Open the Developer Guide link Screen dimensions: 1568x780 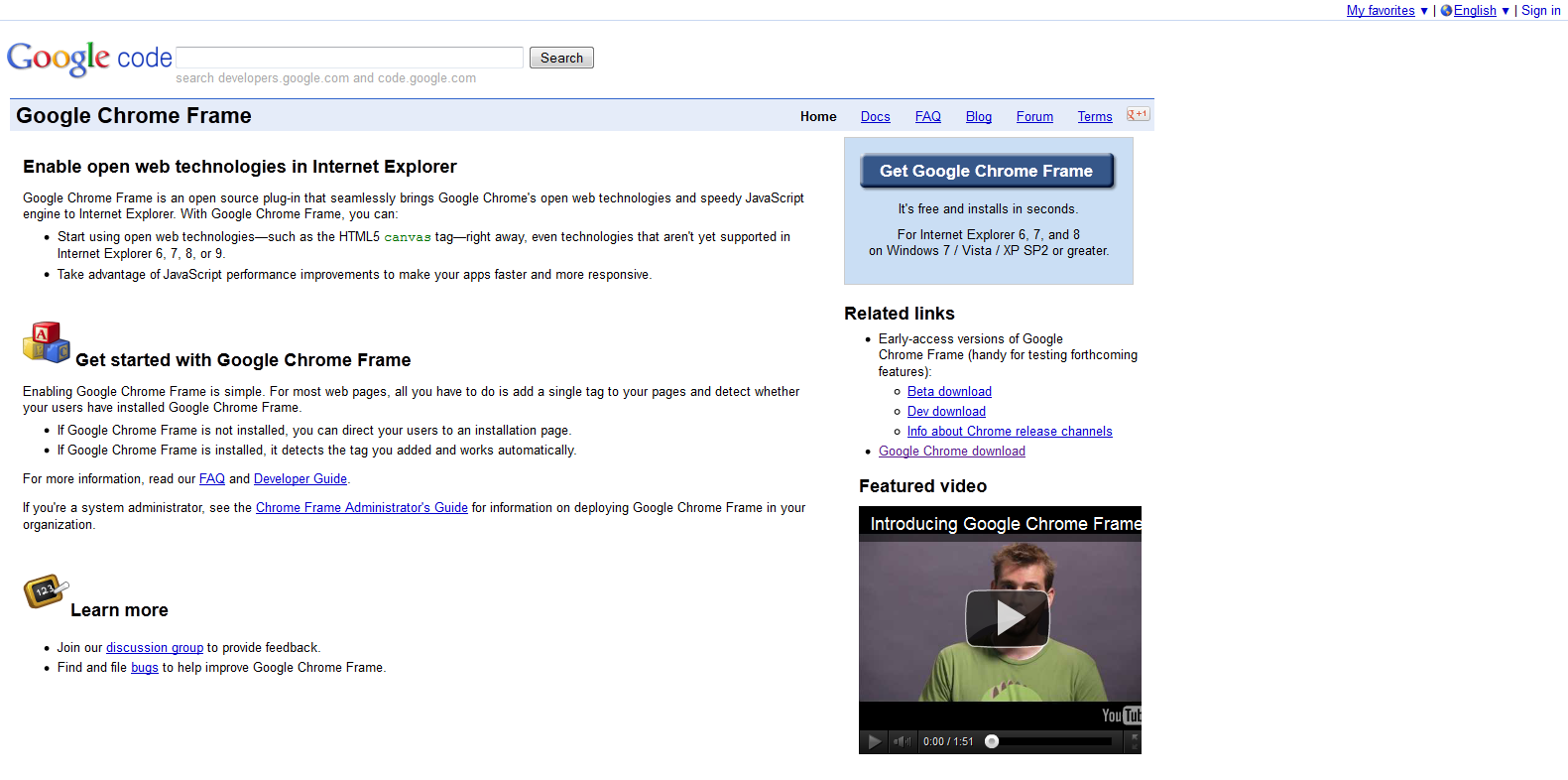301,479
